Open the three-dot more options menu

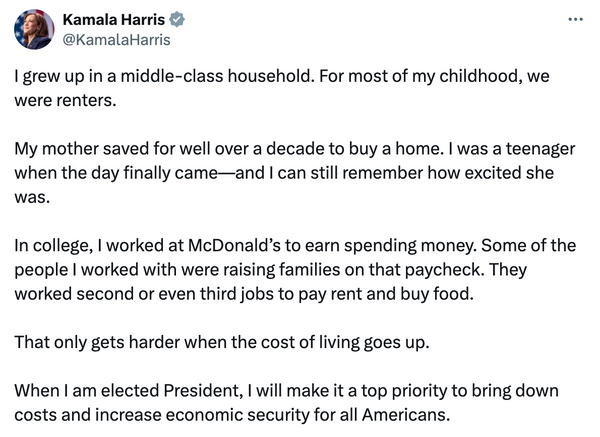click(x=576, y=19)
